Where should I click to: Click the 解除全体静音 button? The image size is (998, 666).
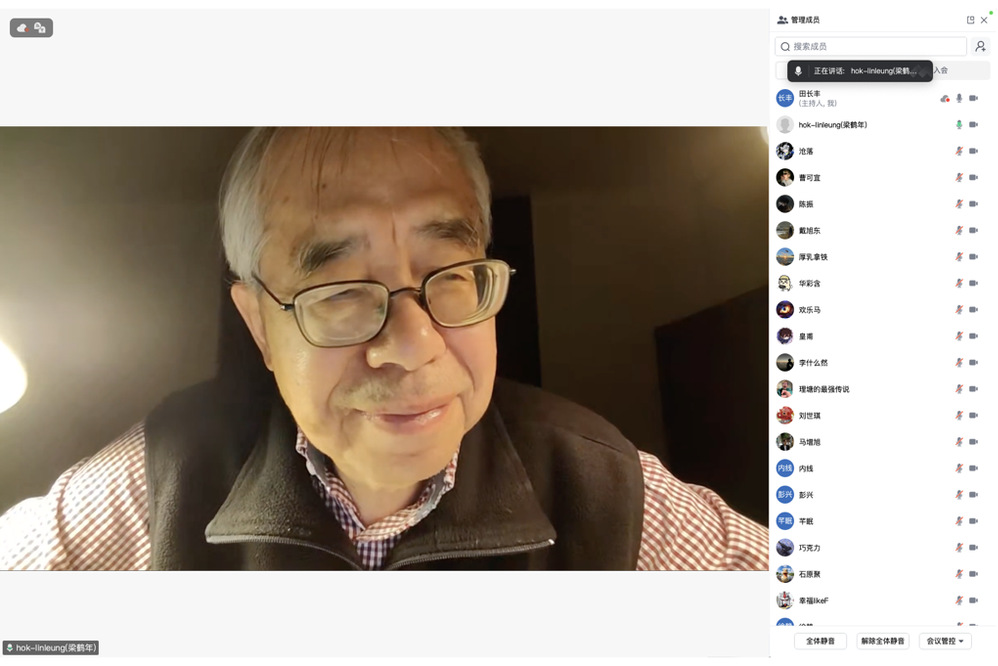pyautogui.click(x=883, y=641)
